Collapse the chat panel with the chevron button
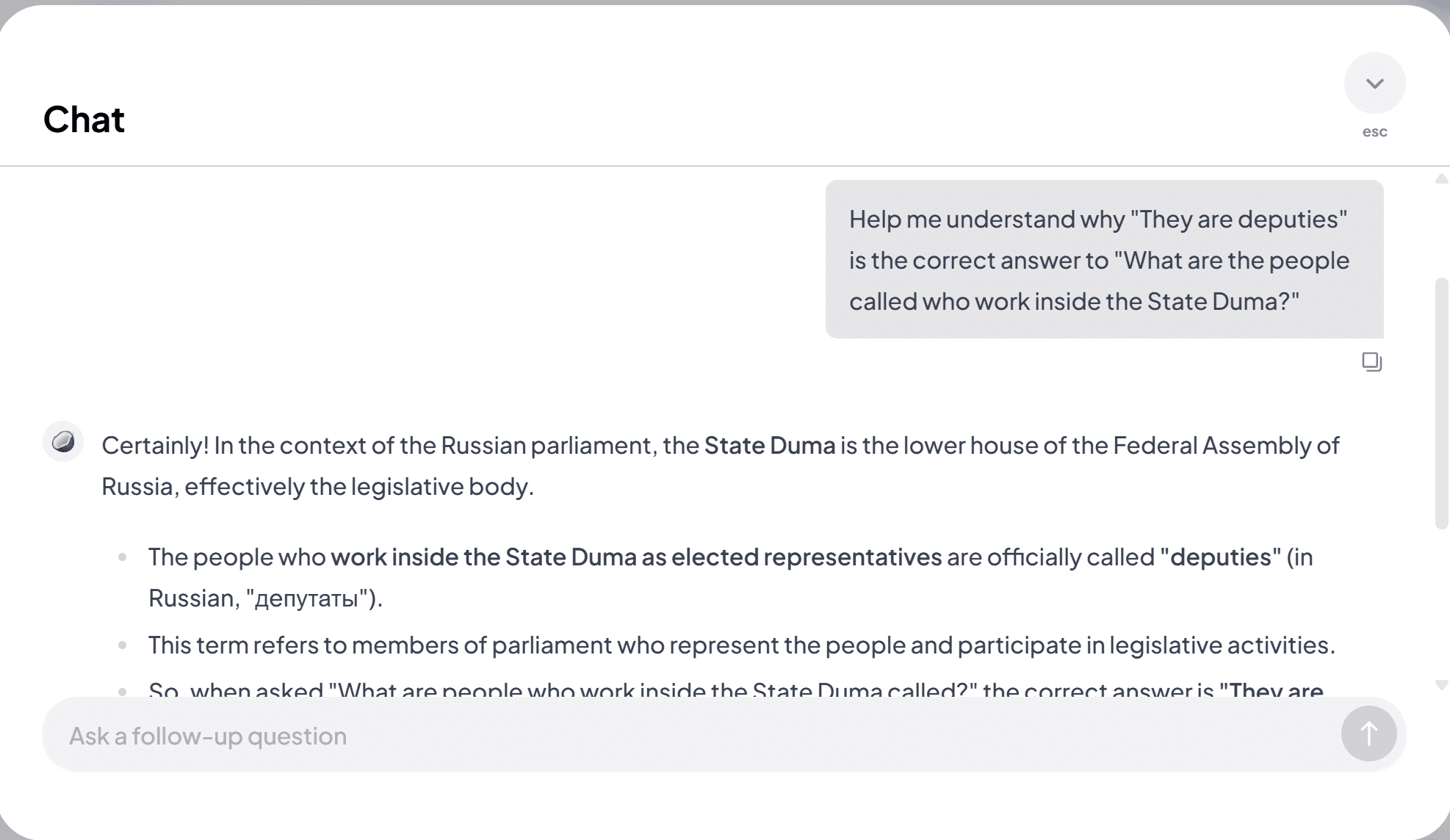 point(1374,83)
